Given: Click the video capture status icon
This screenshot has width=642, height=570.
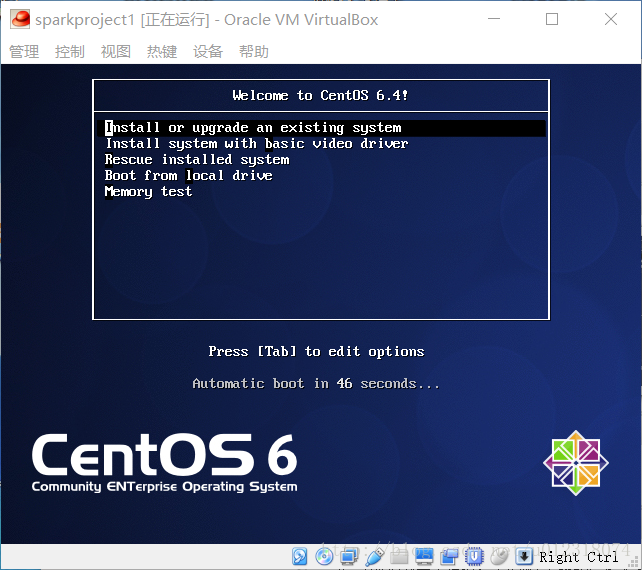Looking at the screenshot, I should coord(449,556).
